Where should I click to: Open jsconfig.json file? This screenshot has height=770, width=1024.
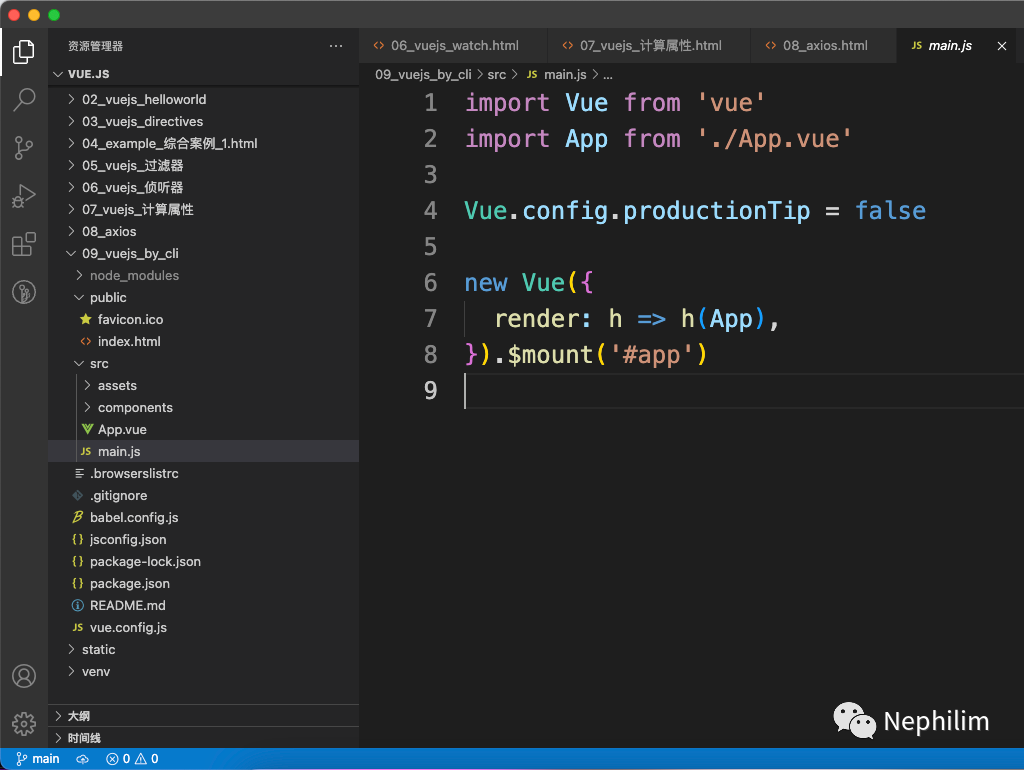coord(203,539)
